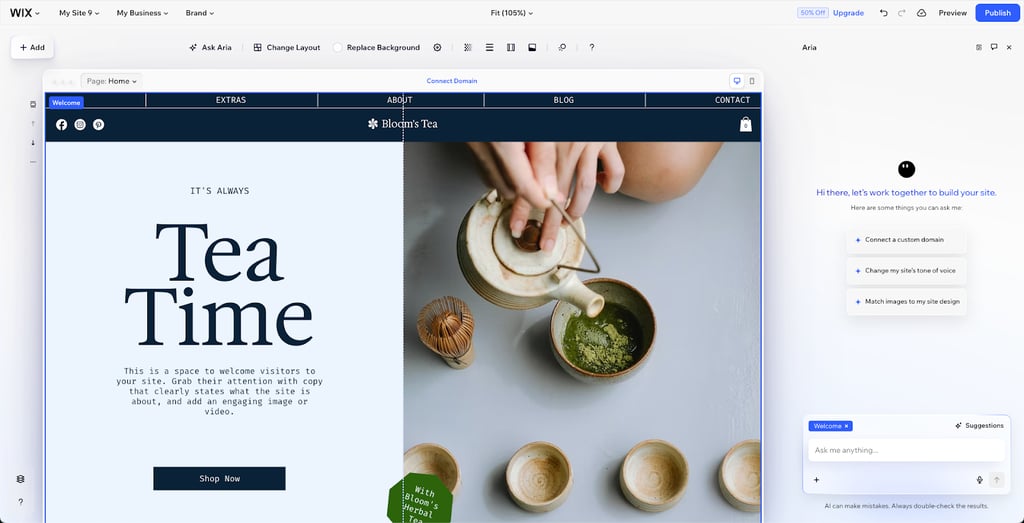
Task: Choose Change my site's tone of voice
Action: [x=906, y=270]
